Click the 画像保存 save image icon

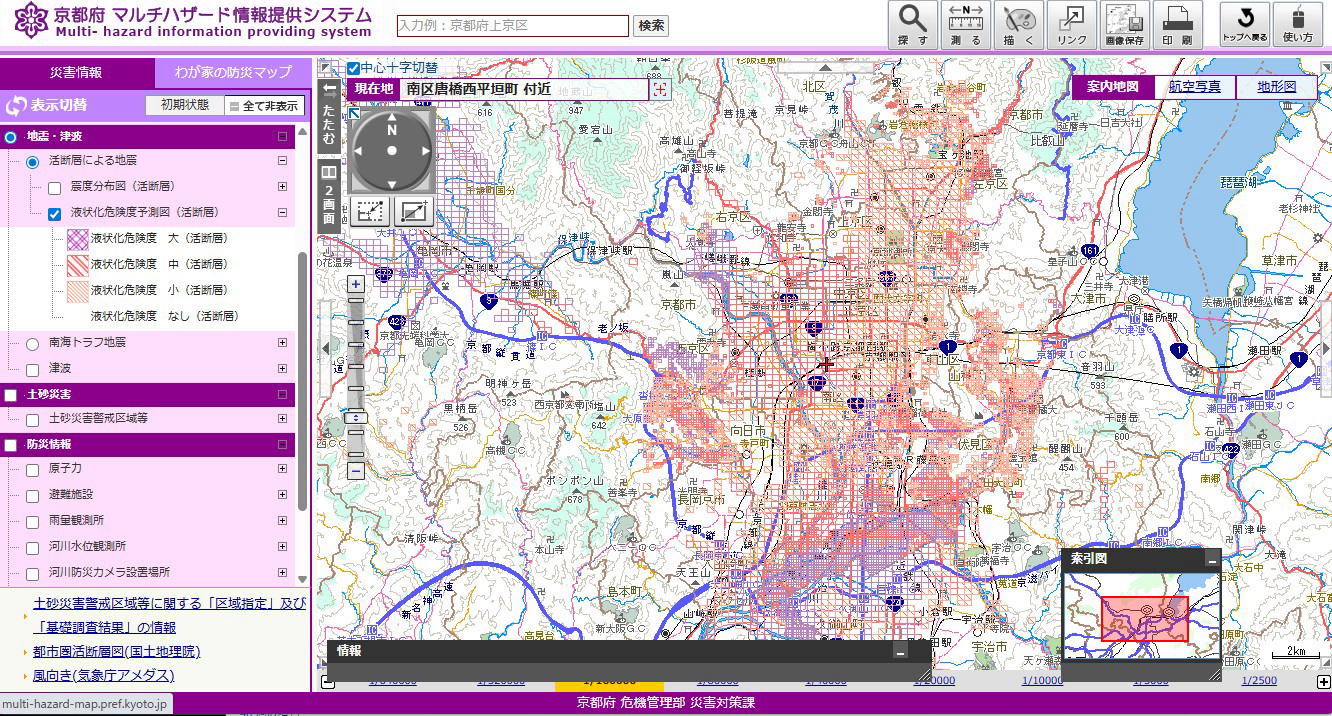1124,25
